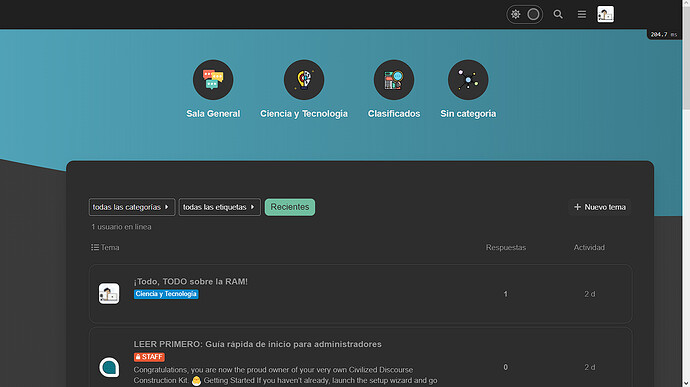Viewport: 690px width, 387px height.
Task: Click the Sala General category icon
Action: (213, 80)
